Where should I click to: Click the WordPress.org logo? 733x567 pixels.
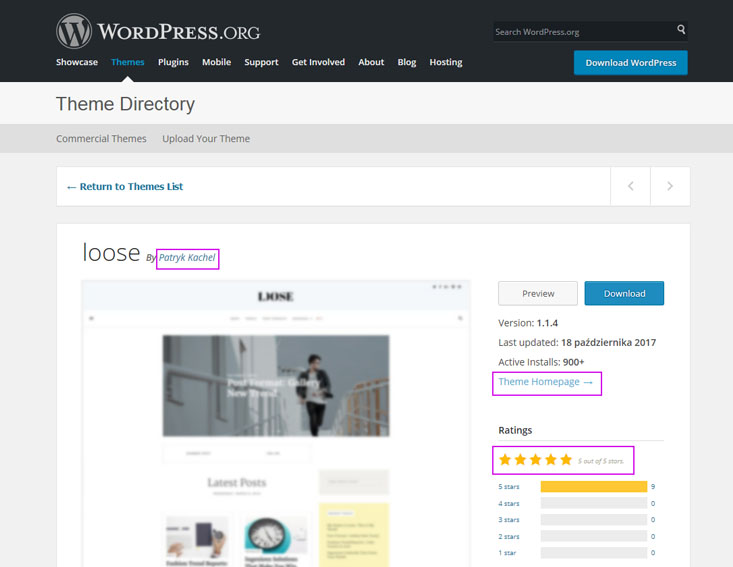click(158, 31)
